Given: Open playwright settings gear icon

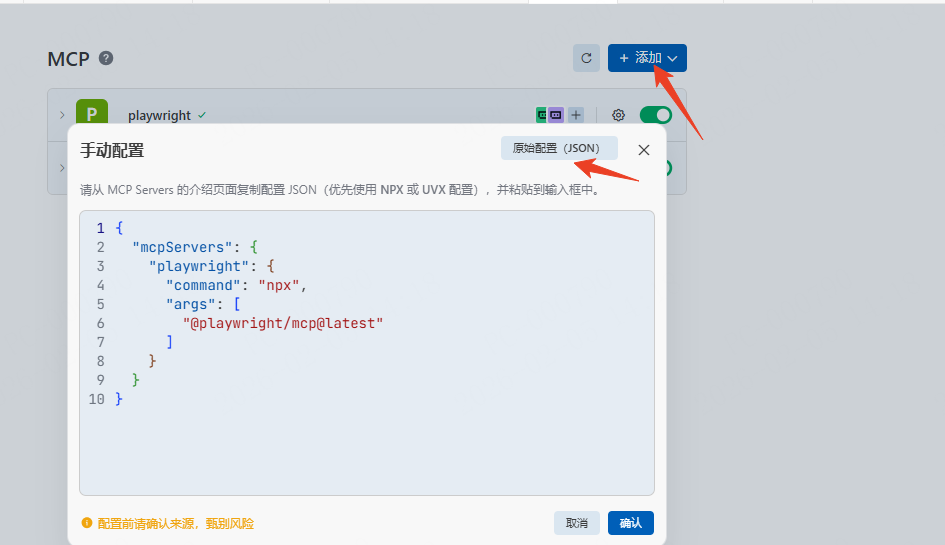Looking at the screenshot, I should [x=618, y=115].
